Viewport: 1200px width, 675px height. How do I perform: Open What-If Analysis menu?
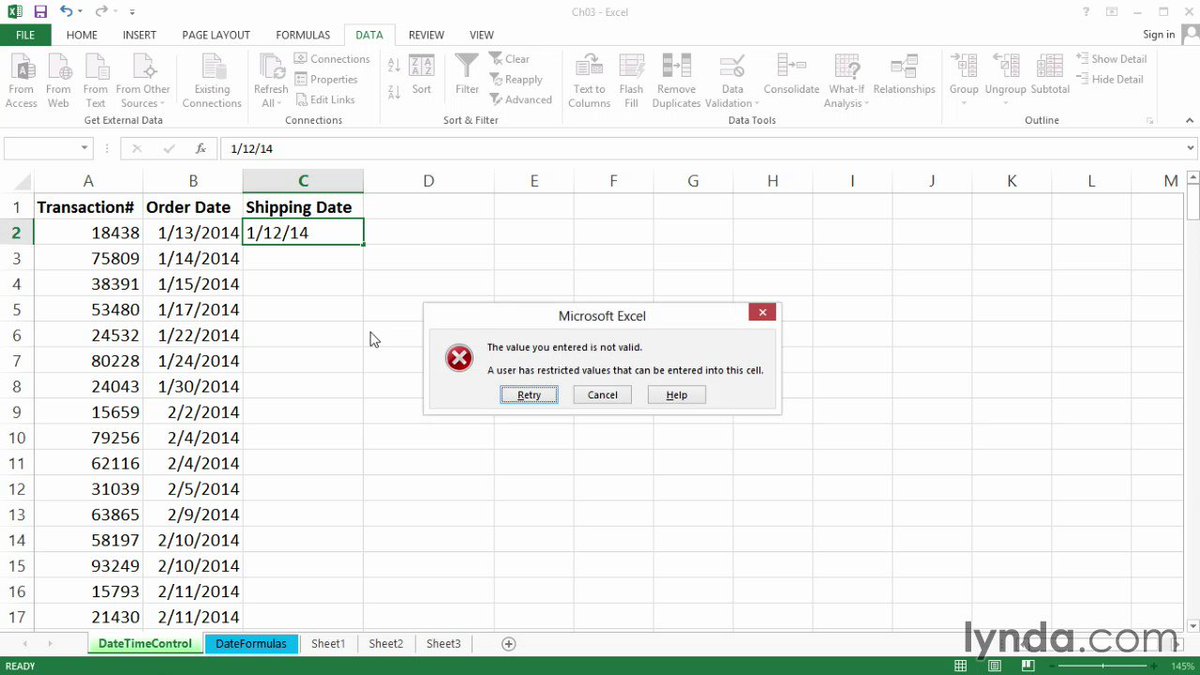[x=846, y=80]
